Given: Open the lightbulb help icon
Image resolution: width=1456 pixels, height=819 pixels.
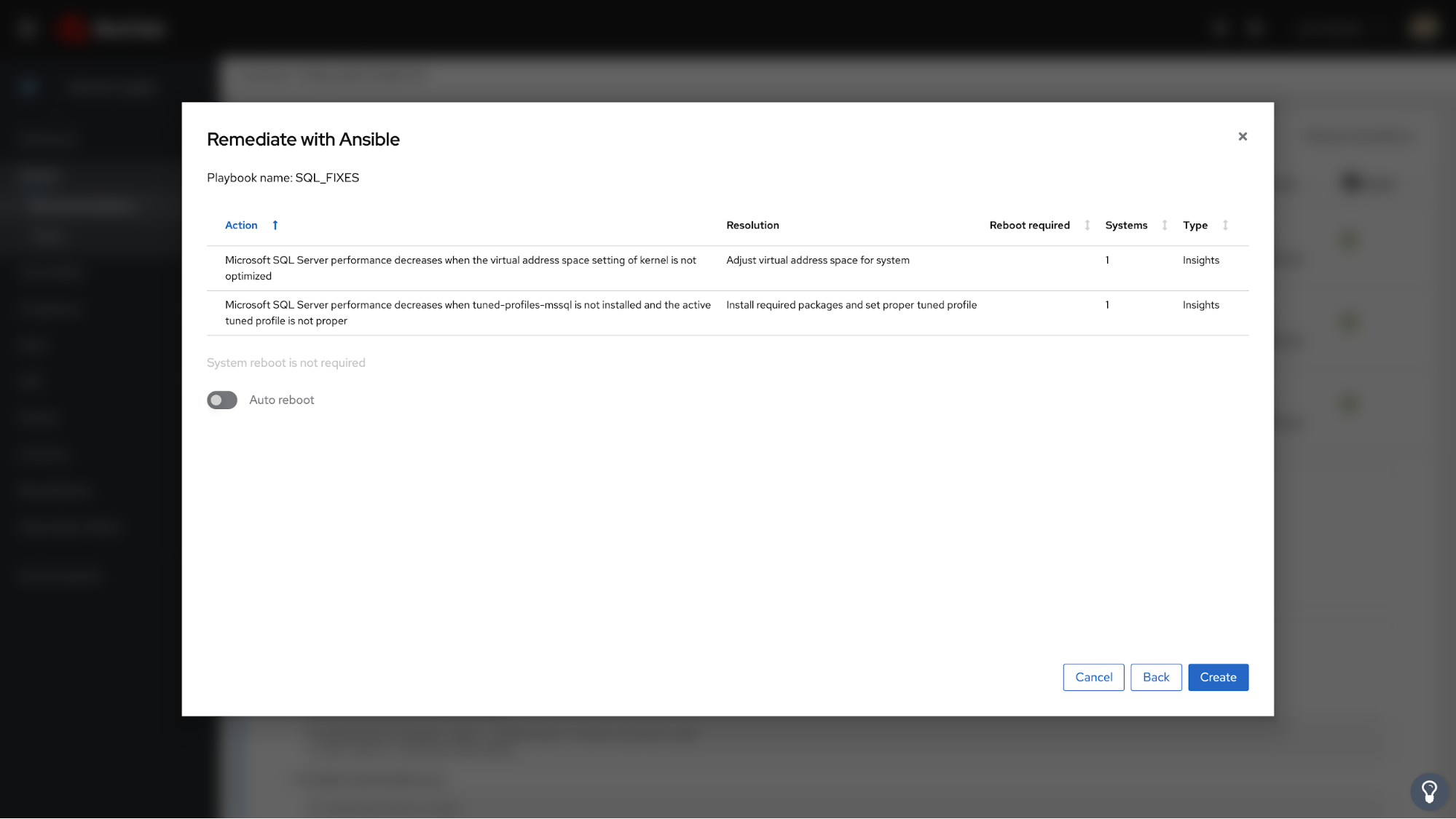Looking at the screenshot, I should [x=1429, y=791].
